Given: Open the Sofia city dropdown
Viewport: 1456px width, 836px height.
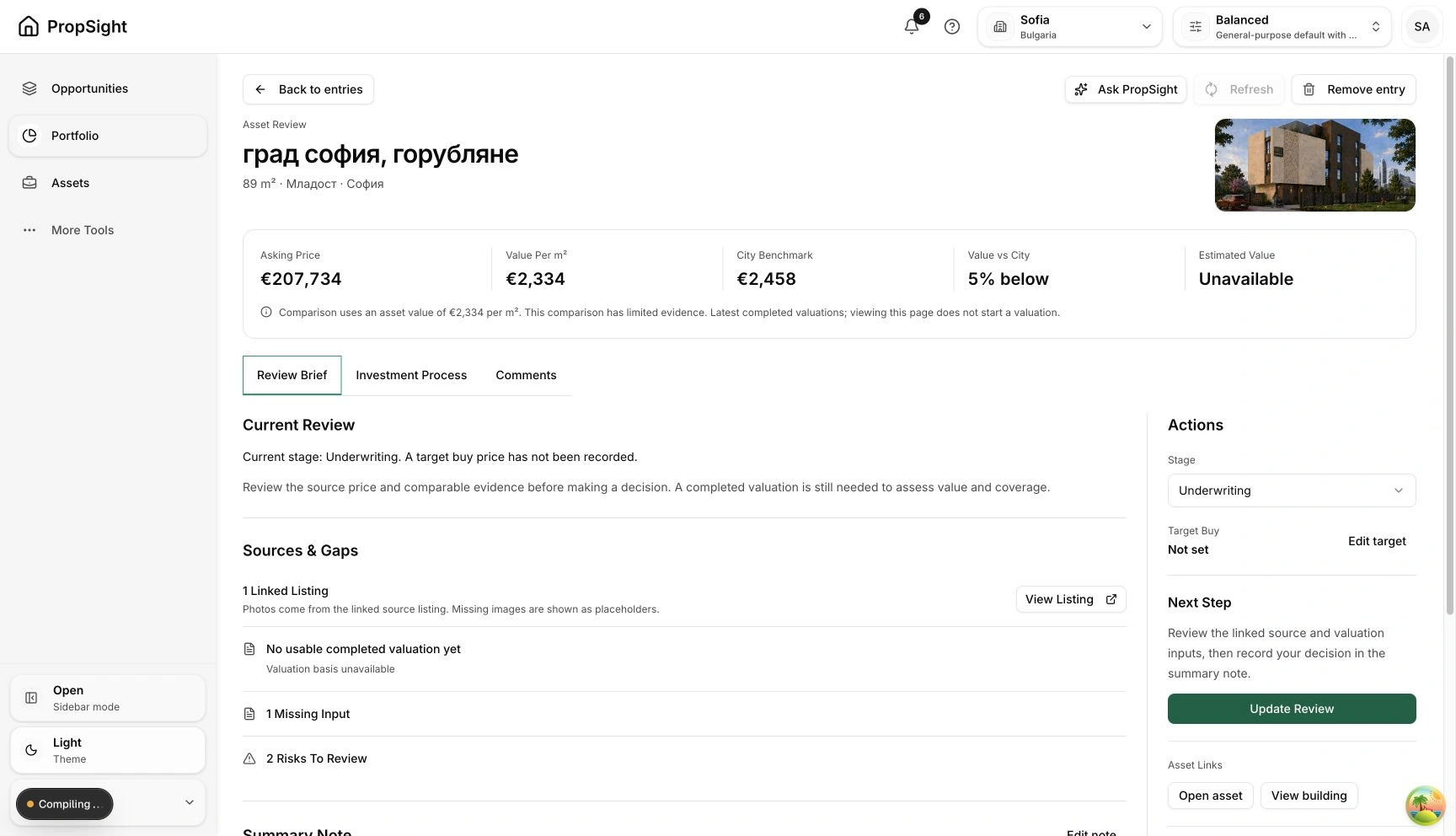Looking at the screenshot, I should point(1070,27).
